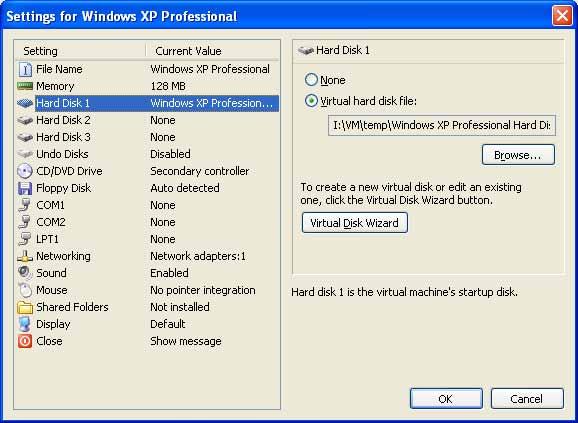Click the 'Network adapters:1' value

click(x=198, y=256)
